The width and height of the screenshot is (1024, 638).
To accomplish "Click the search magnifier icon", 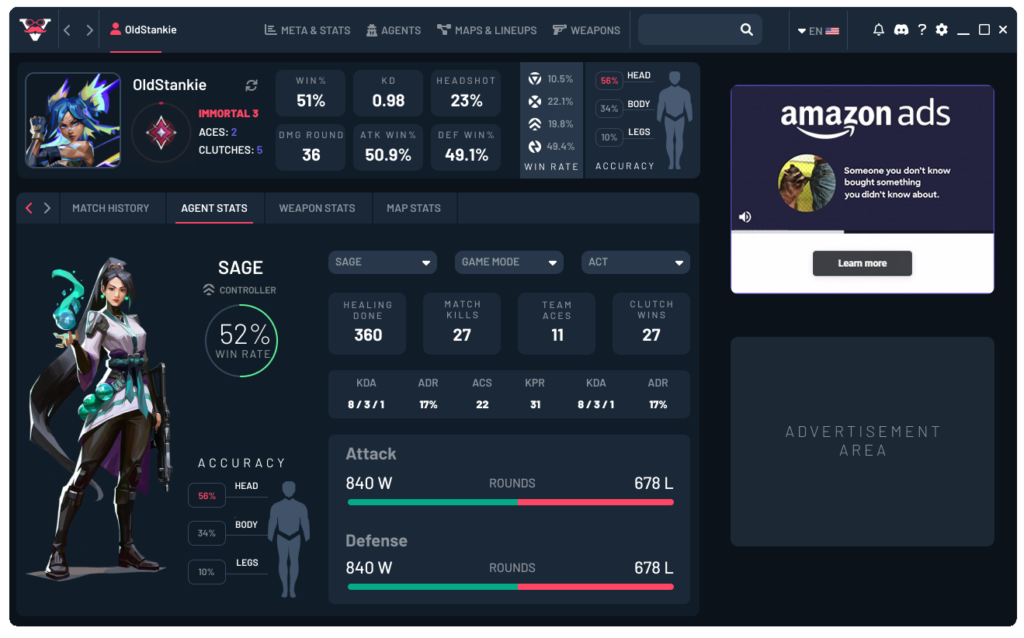I will tap(746, 30).
